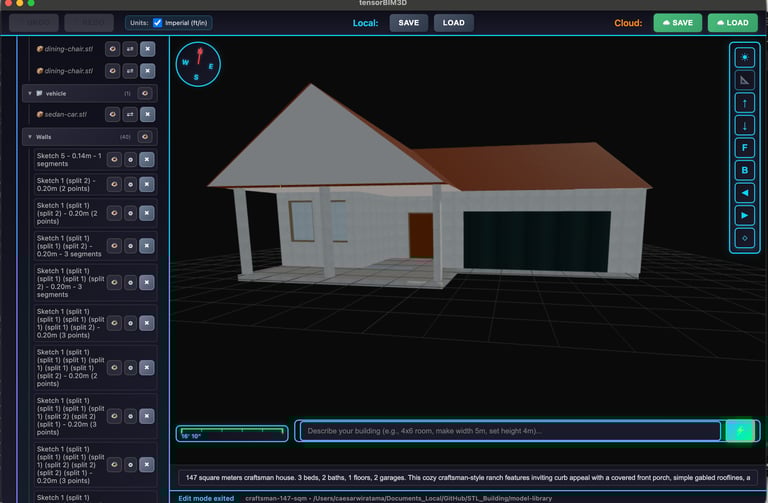Select first dining-chair.stl item
This screenshot has width=768, height=503.
click(69, 49)
